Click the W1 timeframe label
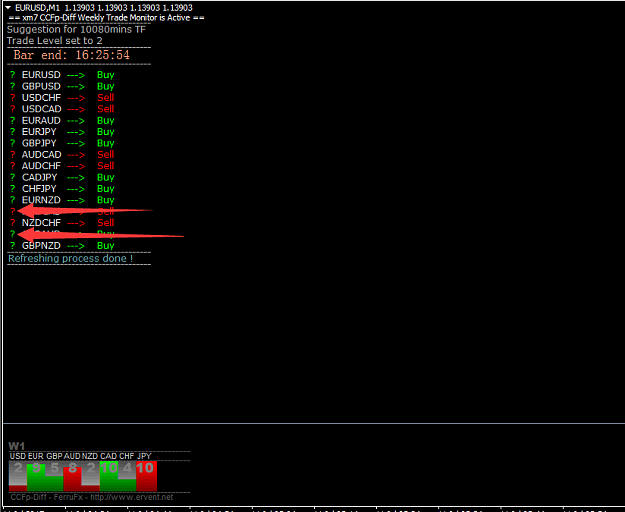 point(16,446)
